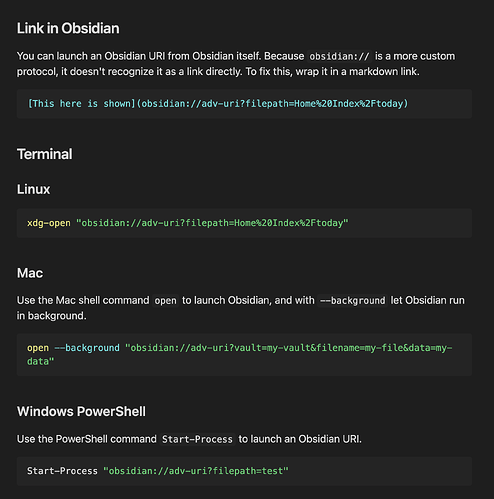Image resolution: width=494 pixels, height=499 pixels.
Task: Click the inline Start-Process code word
Action: click(197, 439)
